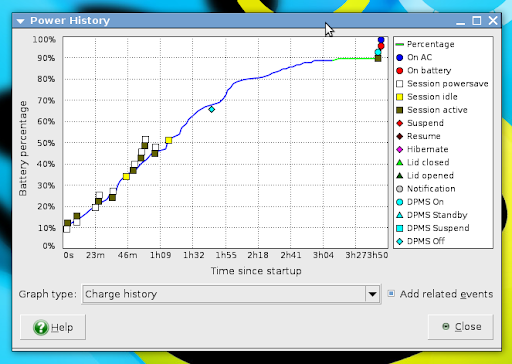Click the Help button

tap(53, 327)
